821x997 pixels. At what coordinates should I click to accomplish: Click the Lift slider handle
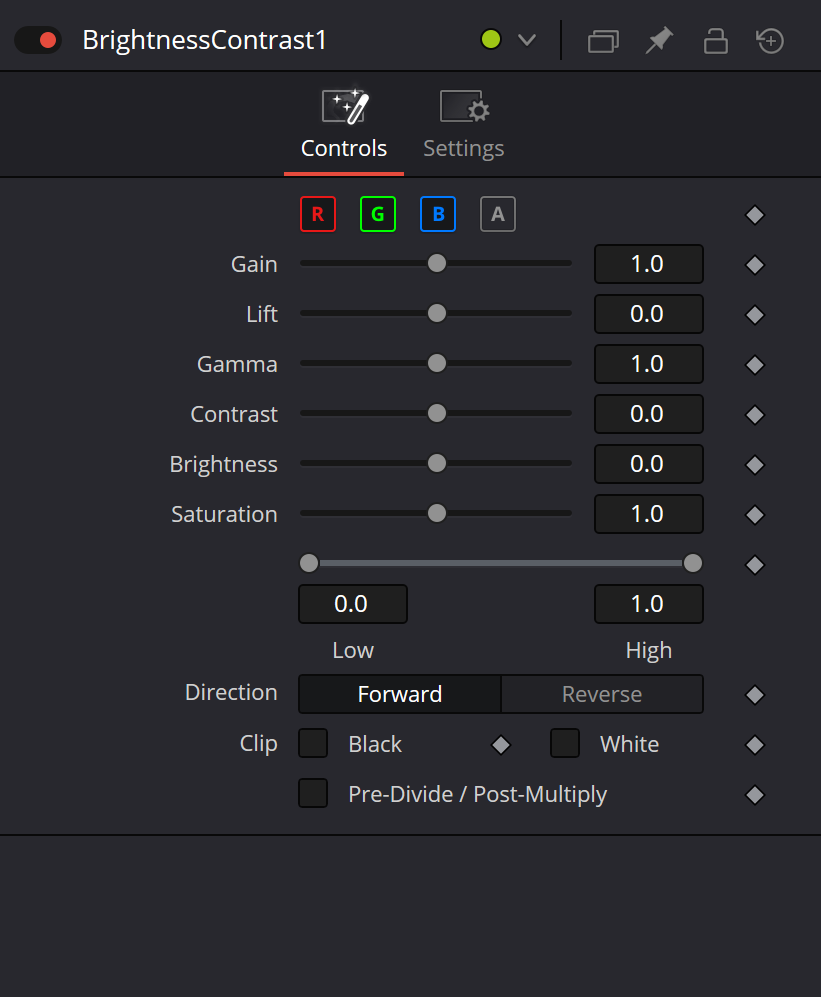pos(437,313)
